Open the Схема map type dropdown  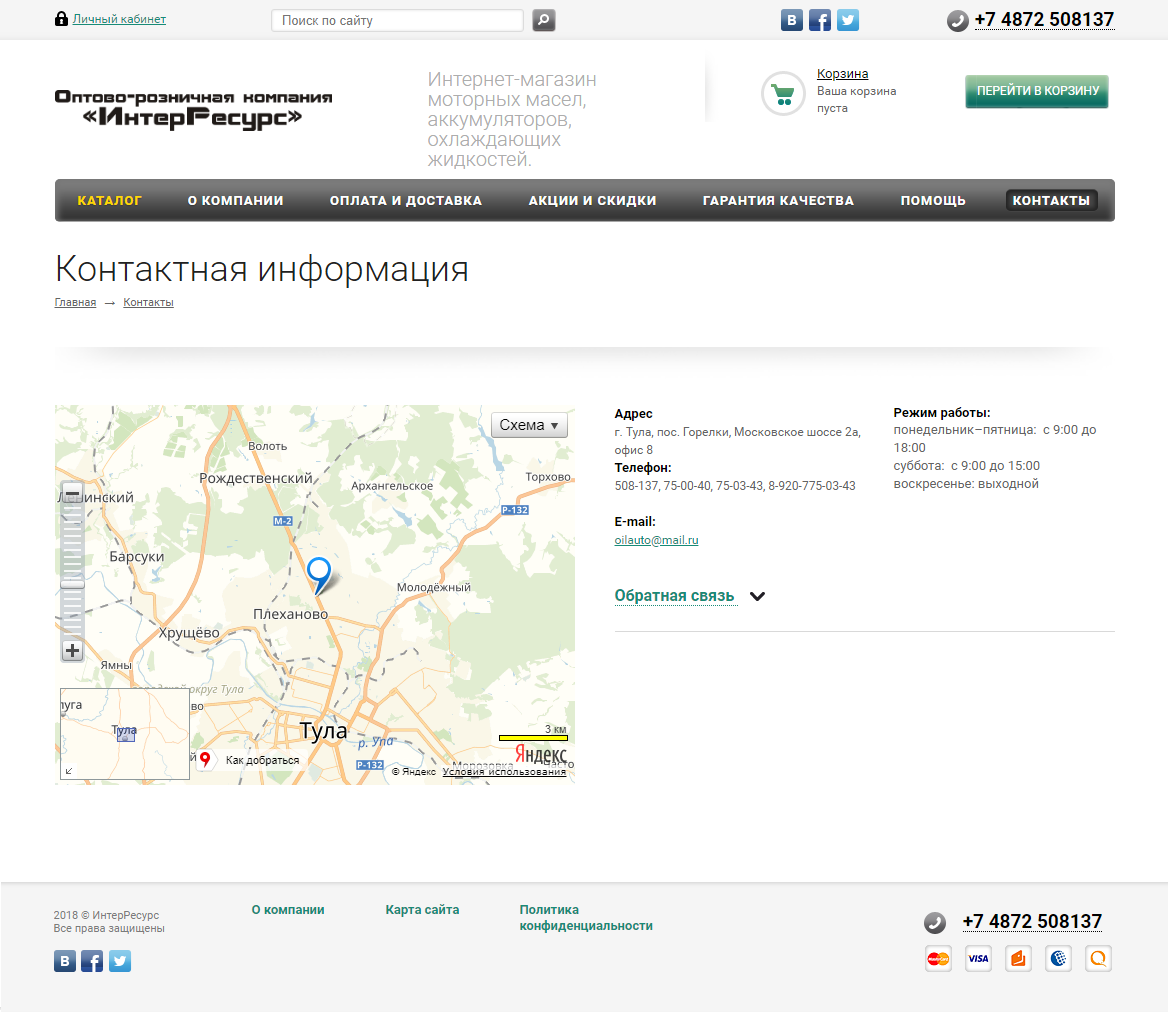pos(529,425)
